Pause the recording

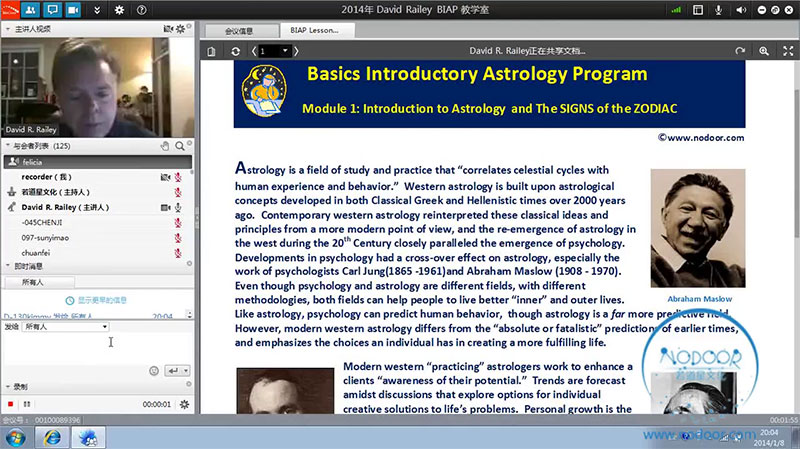(27, 404)
